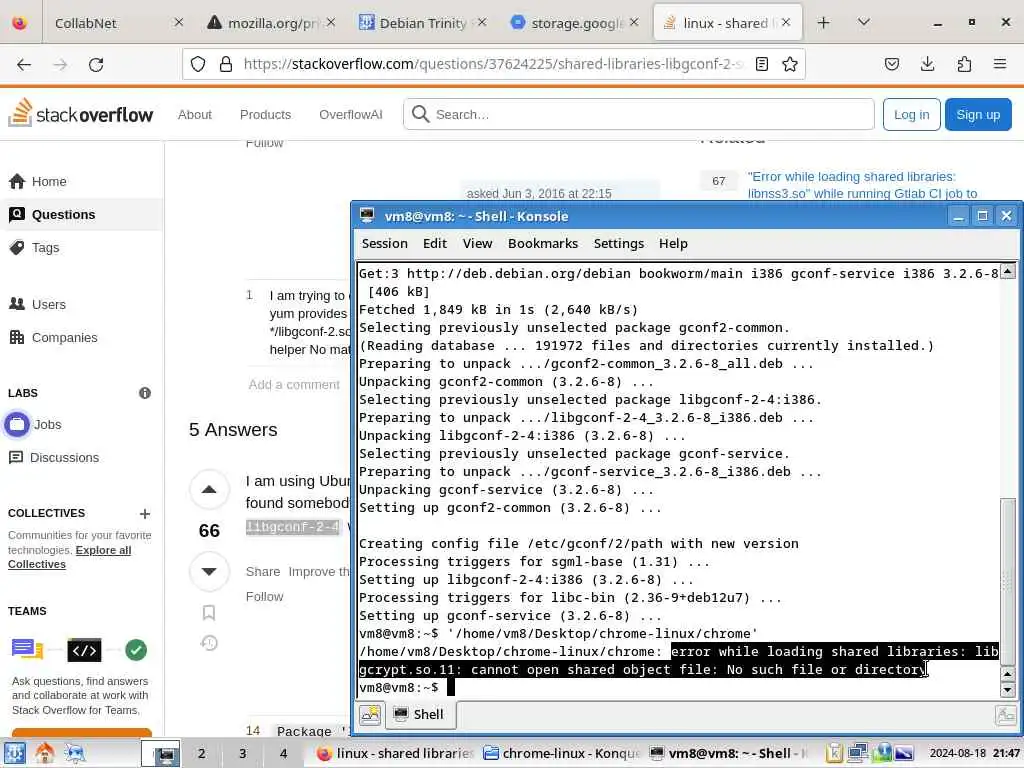Open the TDE K menu launcher
This screenshot has width=1024, height=768.
tap(15, 754)
